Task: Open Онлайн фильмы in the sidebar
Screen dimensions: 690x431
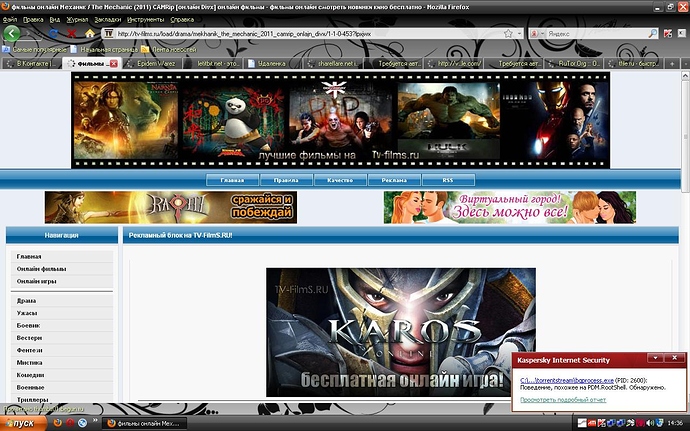Action: pyautogui.click(x=62, y=269)
